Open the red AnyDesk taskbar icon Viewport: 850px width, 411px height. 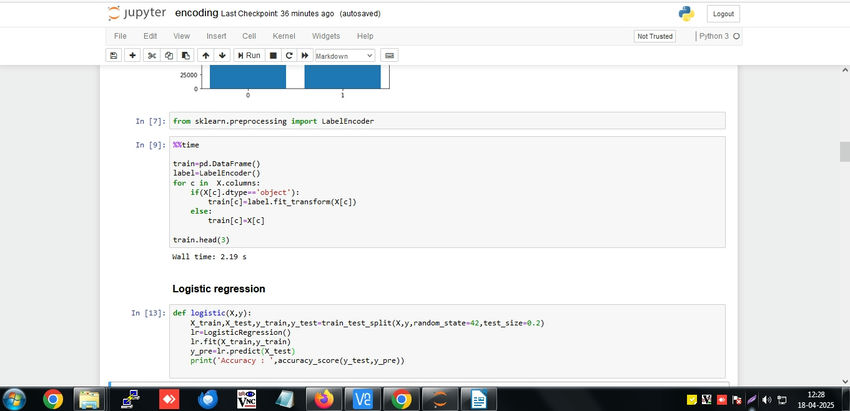[169, 400]
